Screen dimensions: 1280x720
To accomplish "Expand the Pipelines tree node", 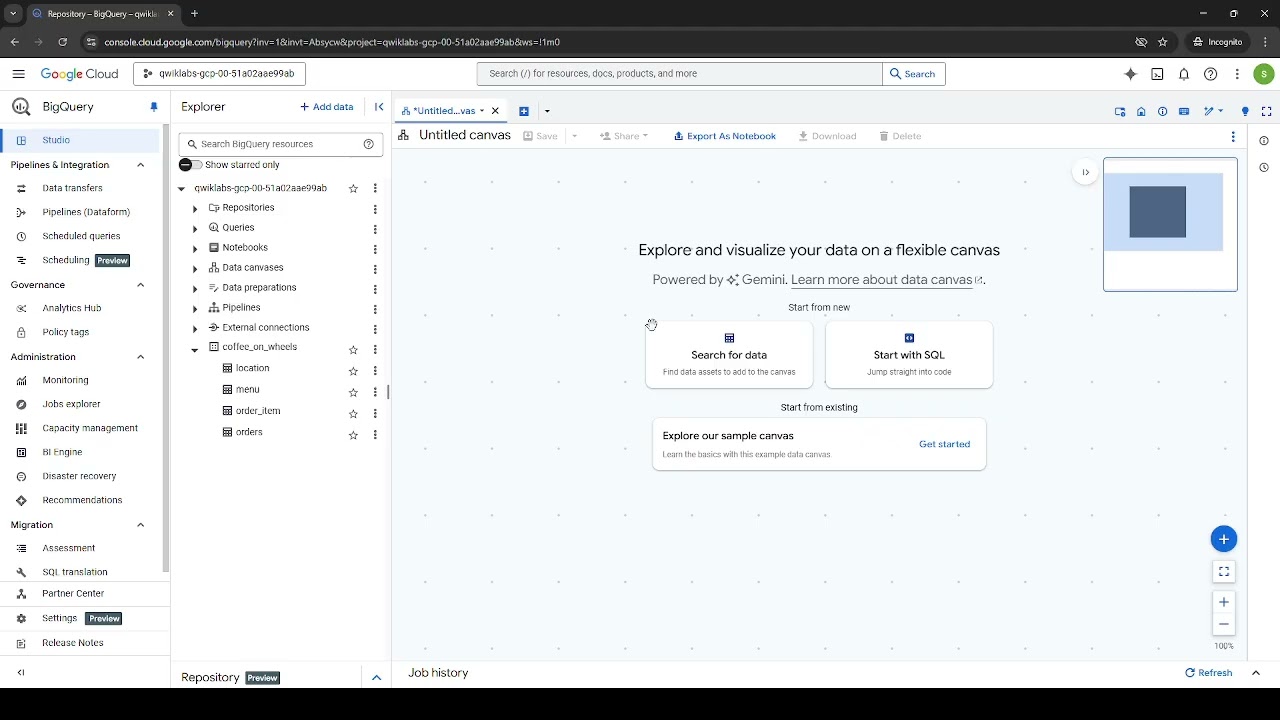I will [195, 309].
